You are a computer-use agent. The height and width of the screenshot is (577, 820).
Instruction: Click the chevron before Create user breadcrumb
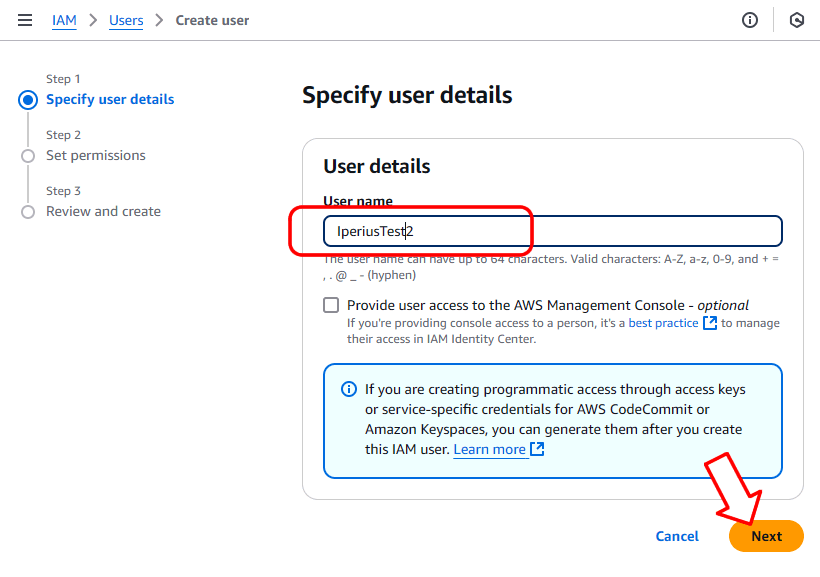pos(160,20)
